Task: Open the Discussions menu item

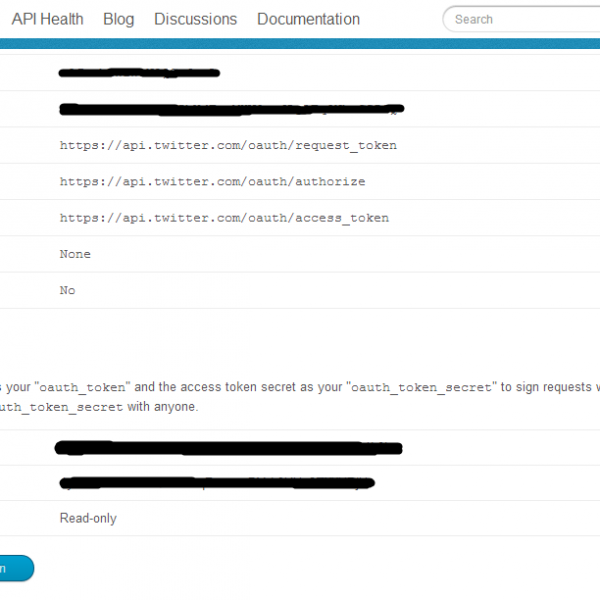Action: (x=196, y=19)
